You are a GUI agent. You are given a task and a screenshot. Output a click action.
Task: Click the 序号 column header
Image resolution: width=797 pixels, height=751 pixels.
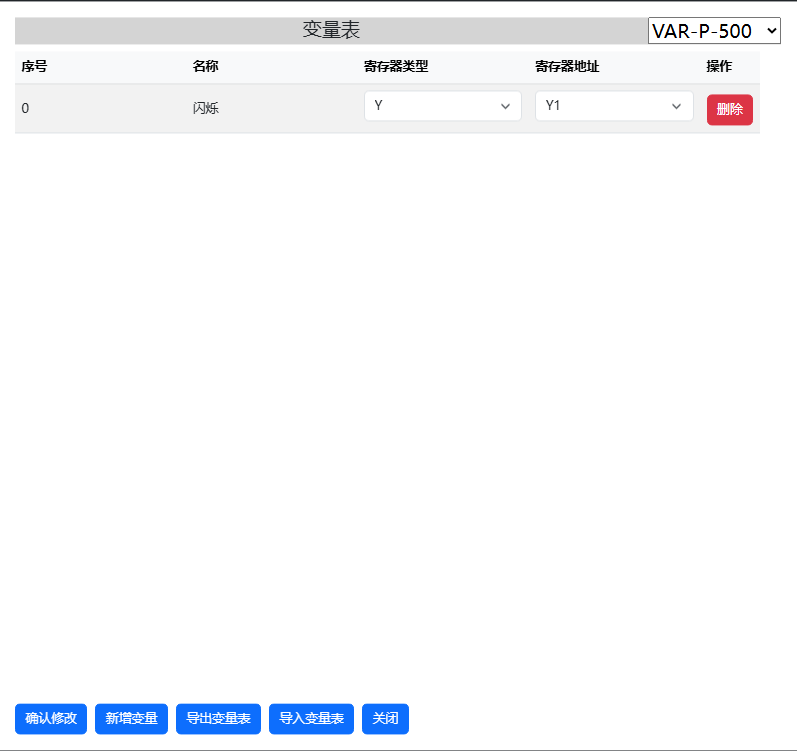[x=34, y=67]
